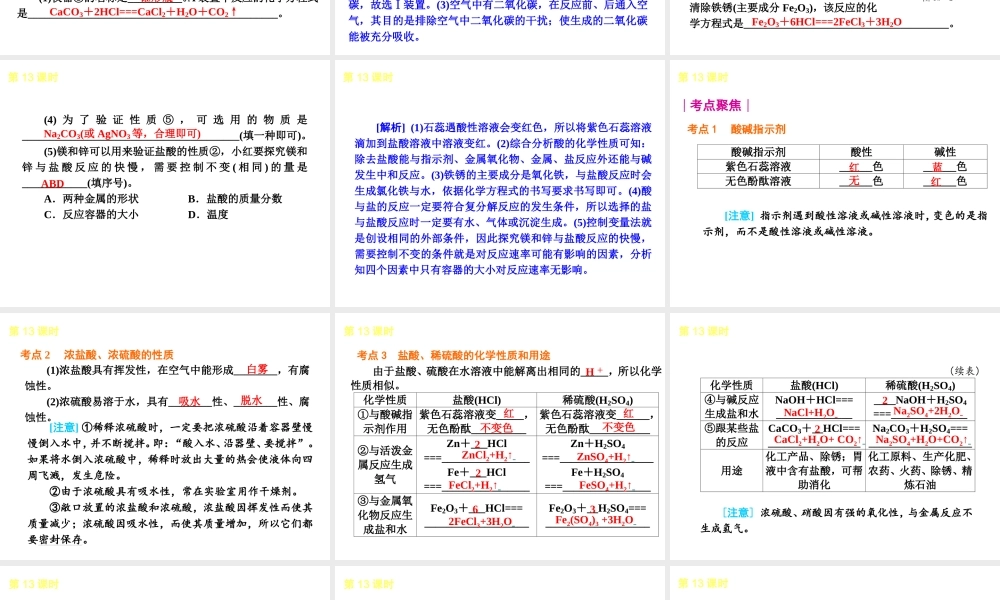Click the cell ②与活泼金属反应生成氢气
This screenshot has height=600, width=1000.
[385, 464]
